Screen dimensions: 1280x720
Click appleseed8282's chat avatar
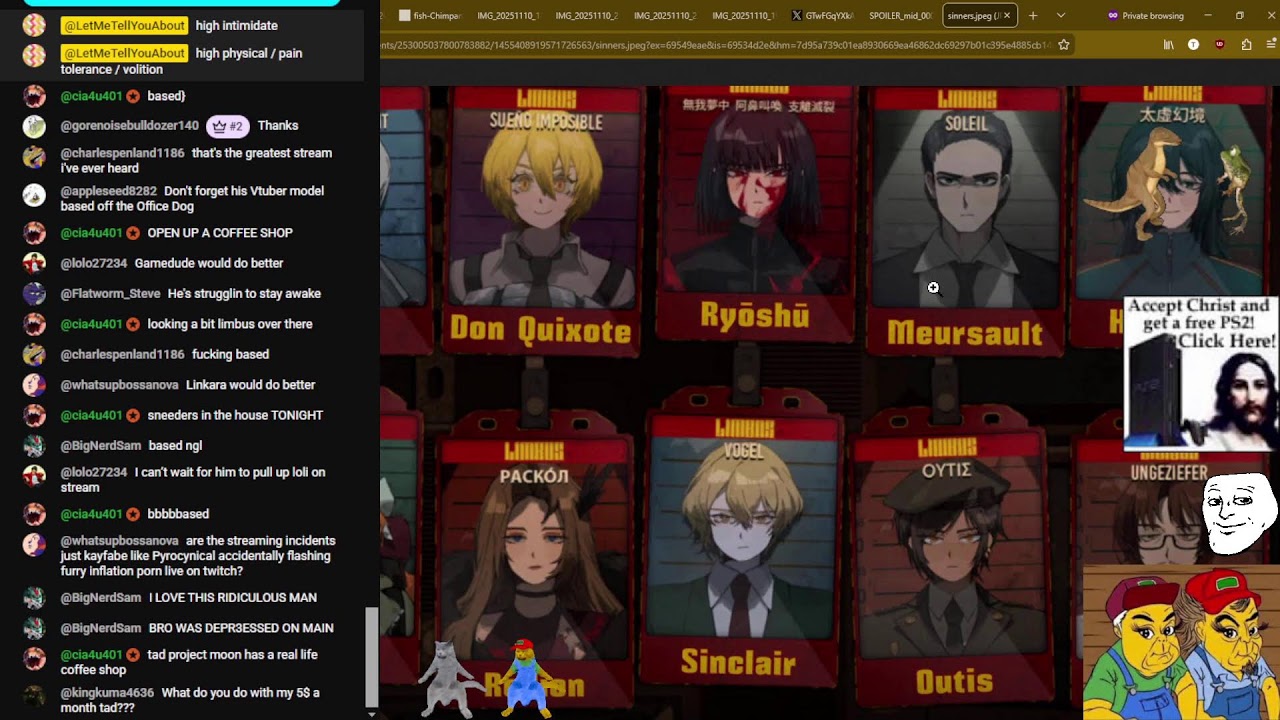coord(35,195)
